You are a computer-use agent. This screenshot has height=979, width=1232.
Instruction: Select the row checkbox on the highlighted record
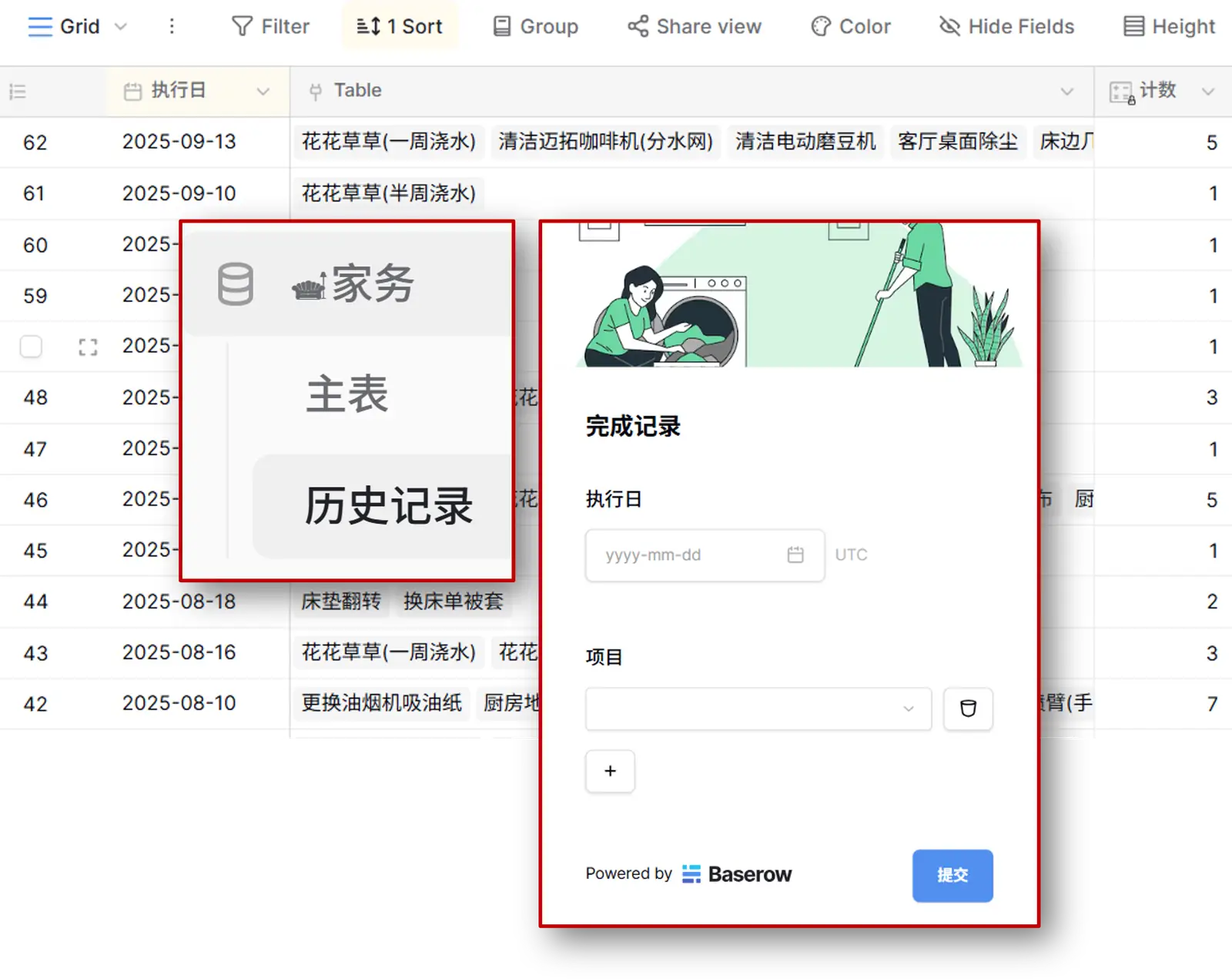(x=31, y=347)
